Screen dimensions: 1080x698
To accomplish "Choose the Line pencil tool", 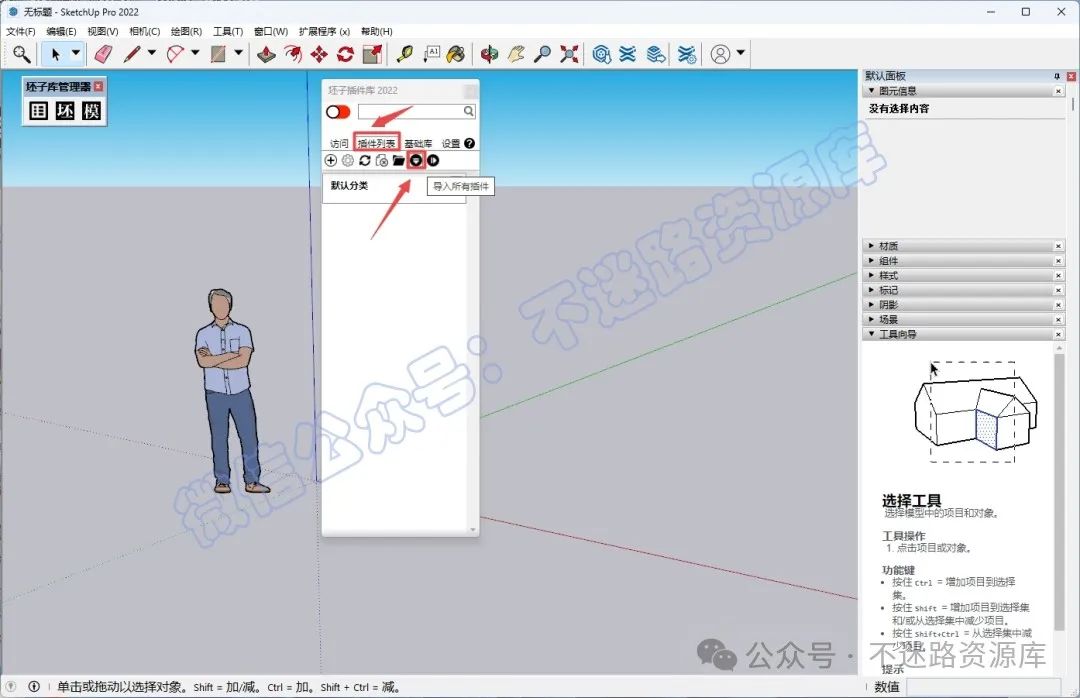I will (x=132, y=54).
